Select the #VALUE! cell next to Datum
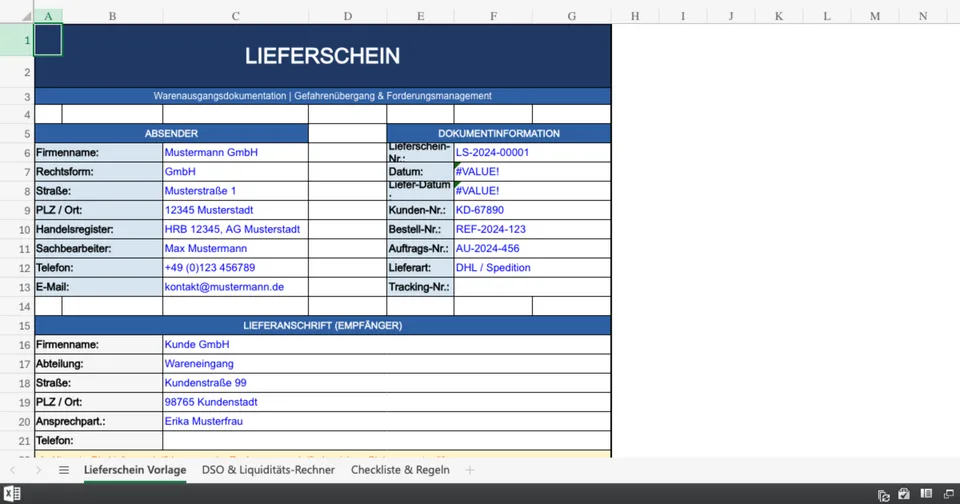 532,171
